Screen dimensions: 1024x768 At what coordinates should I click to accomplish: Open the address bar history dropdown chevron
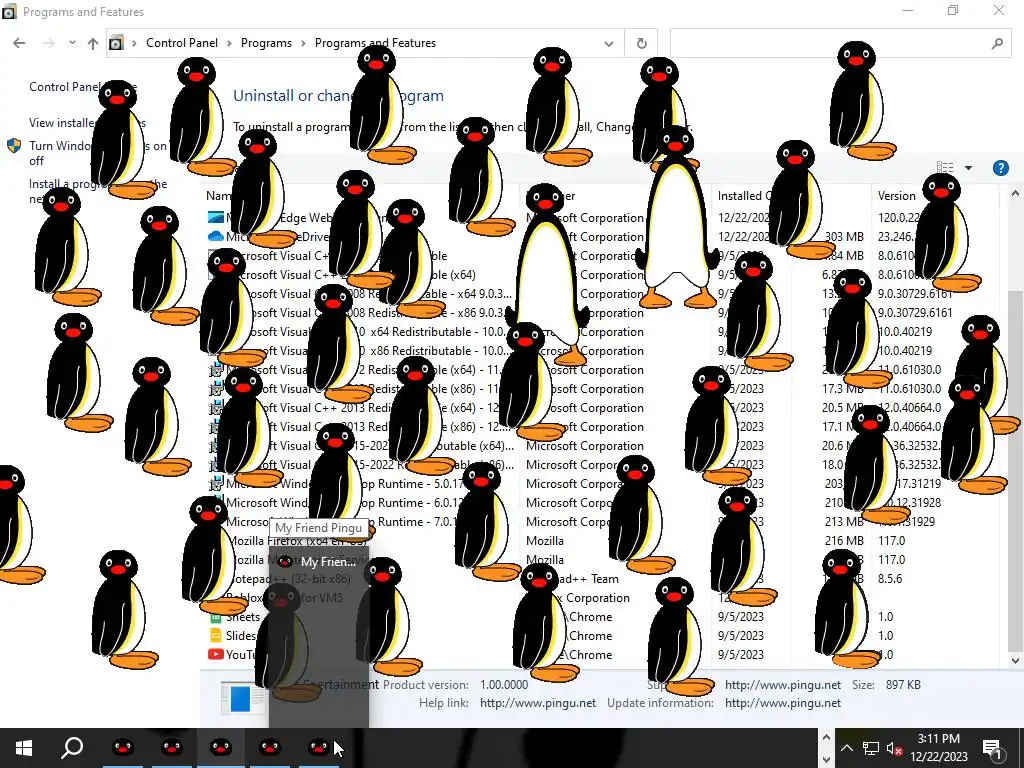609,44
